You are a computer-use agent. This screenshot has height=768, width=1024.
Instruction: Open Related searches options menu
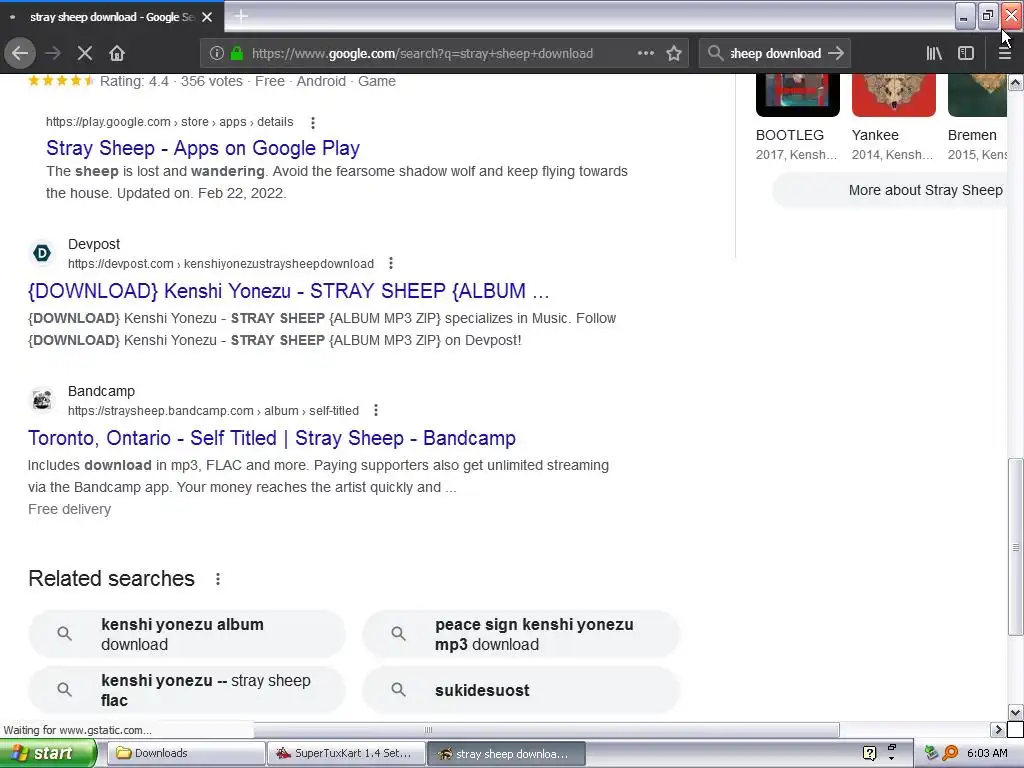(x=217, y=579)
